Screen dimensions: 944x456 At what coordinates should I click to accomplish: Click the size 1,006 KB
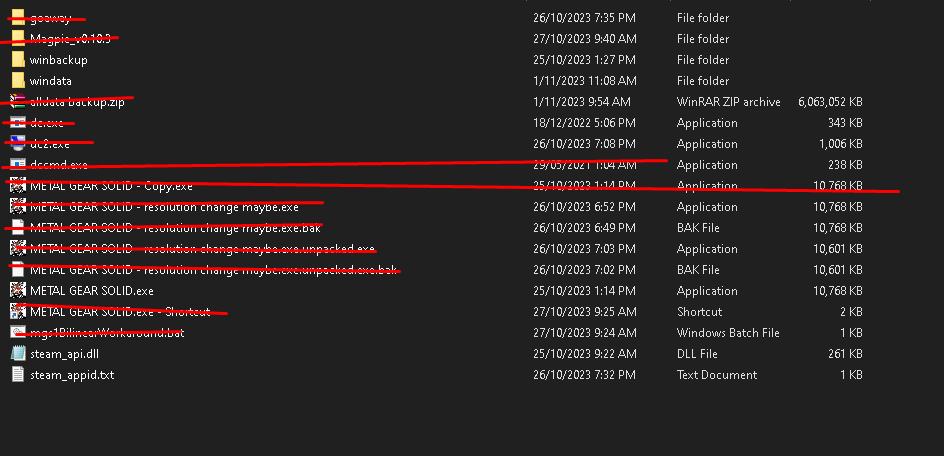(x=840, y=144)
